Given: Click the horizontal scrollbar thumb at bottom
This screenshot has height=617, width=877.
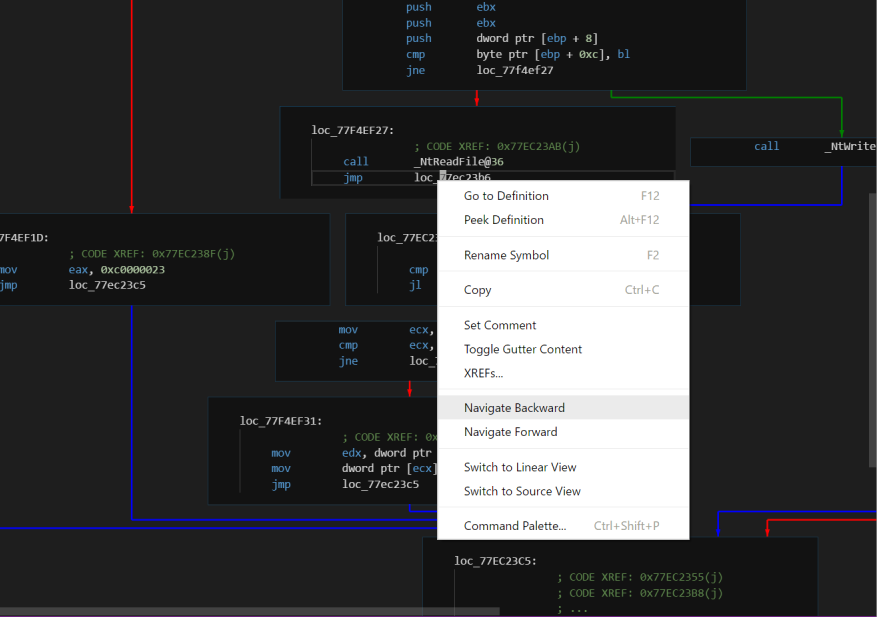Looking at the screenshot, I should coord(249,611).
